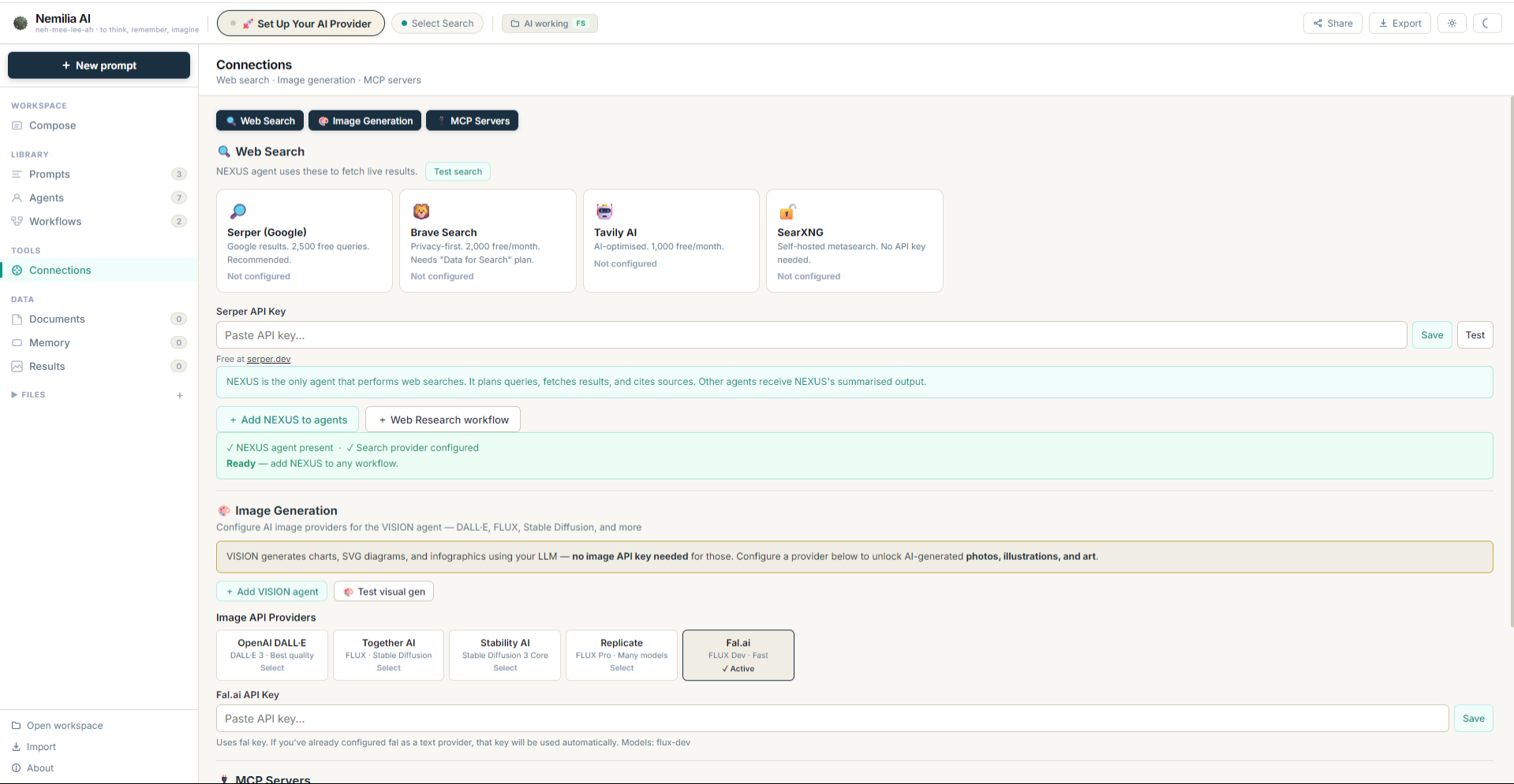Select the active Fal.ai provider

click(738, 655)
